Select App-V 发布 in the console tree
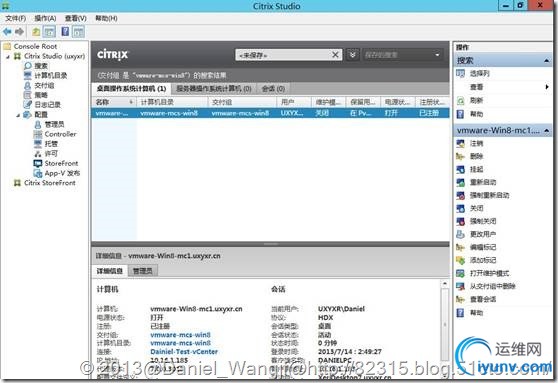The height and width of the screenshot is (383, 558). click(x=62, y=173)
